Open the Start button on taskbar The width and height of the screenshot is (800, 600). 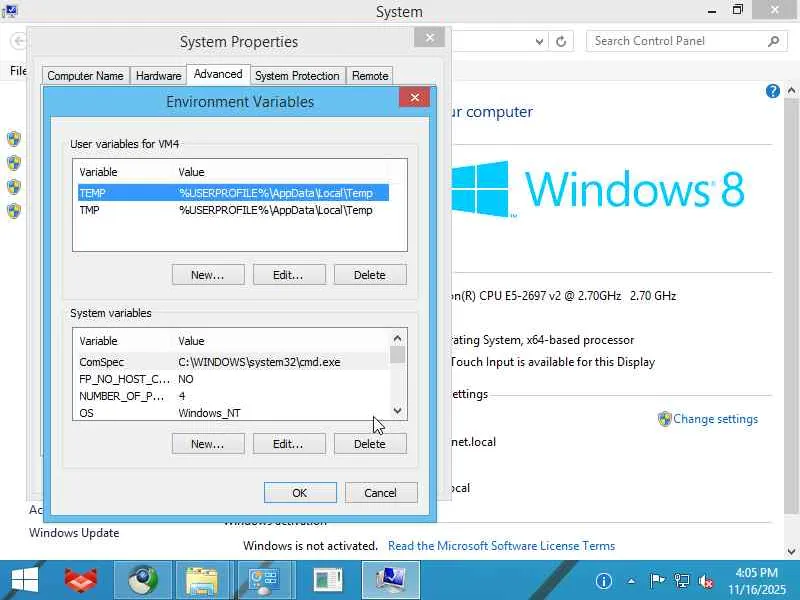pyautogui.click(x=24, y=580)
